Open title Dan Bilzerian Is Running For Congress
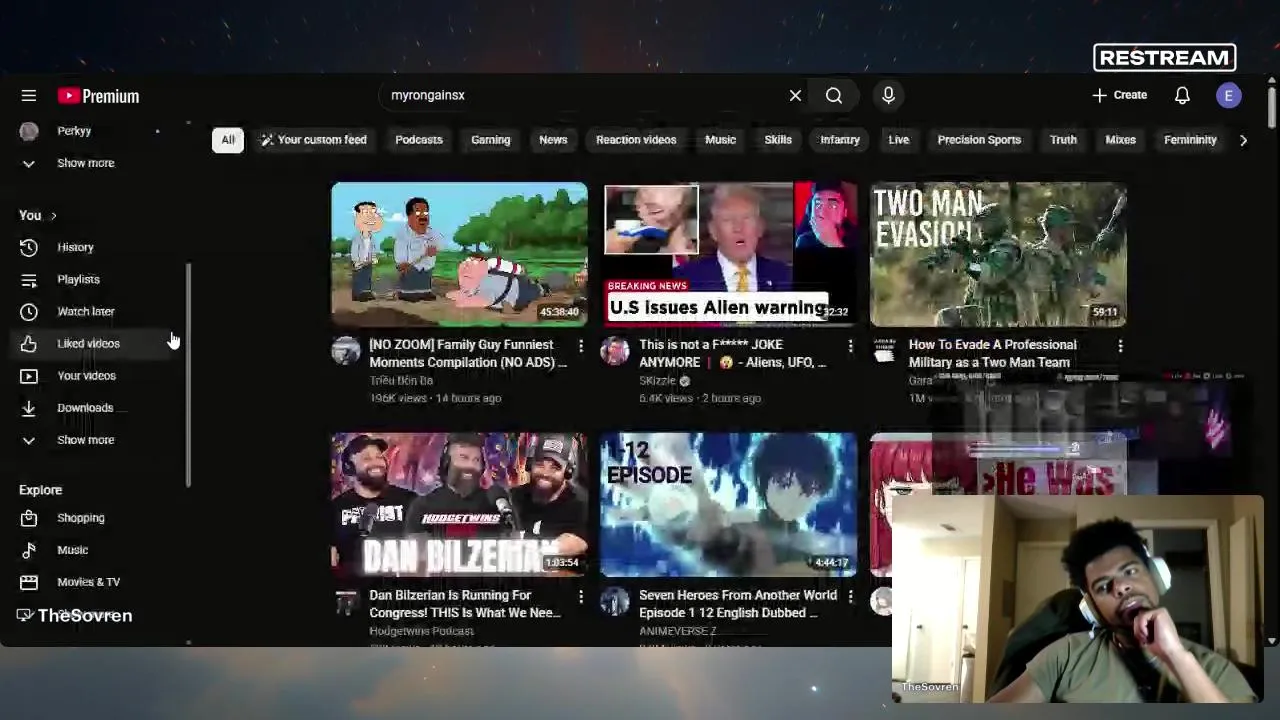 [465, 604]
